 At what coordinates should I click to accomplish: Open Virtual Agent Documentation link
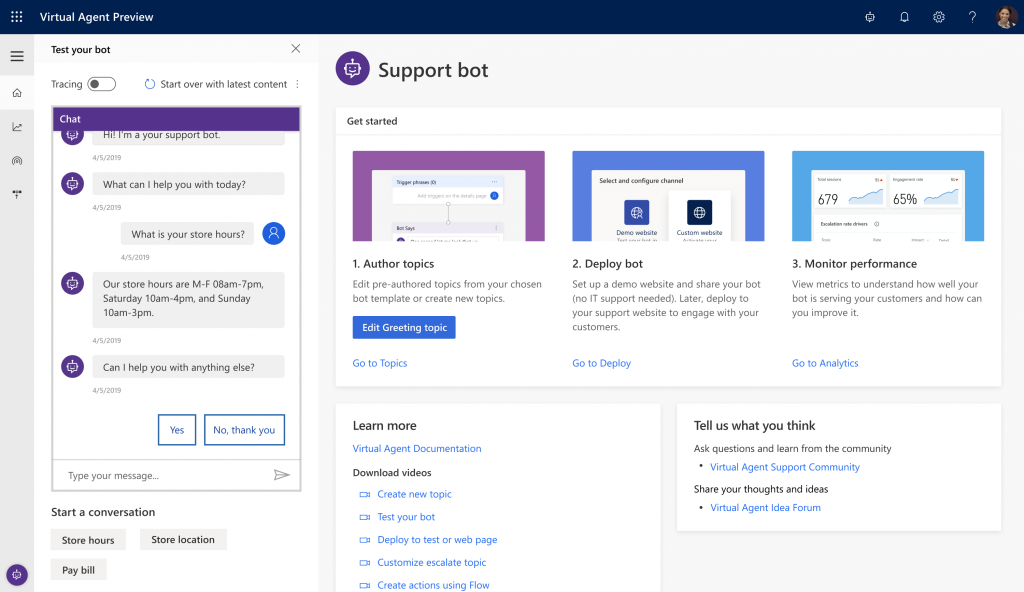point(417,449)
